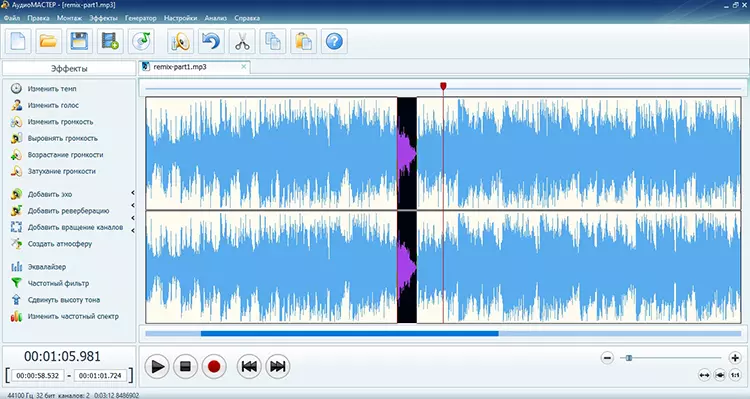Select the Изменить темп effect
This screenshot has height=399, width=750.
point(52,89)
